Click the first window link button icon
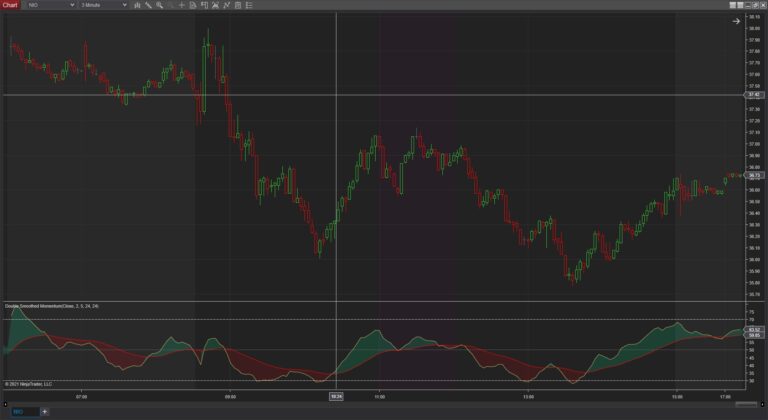Screen dimensions: 768x420 click(x=733, y=5)
